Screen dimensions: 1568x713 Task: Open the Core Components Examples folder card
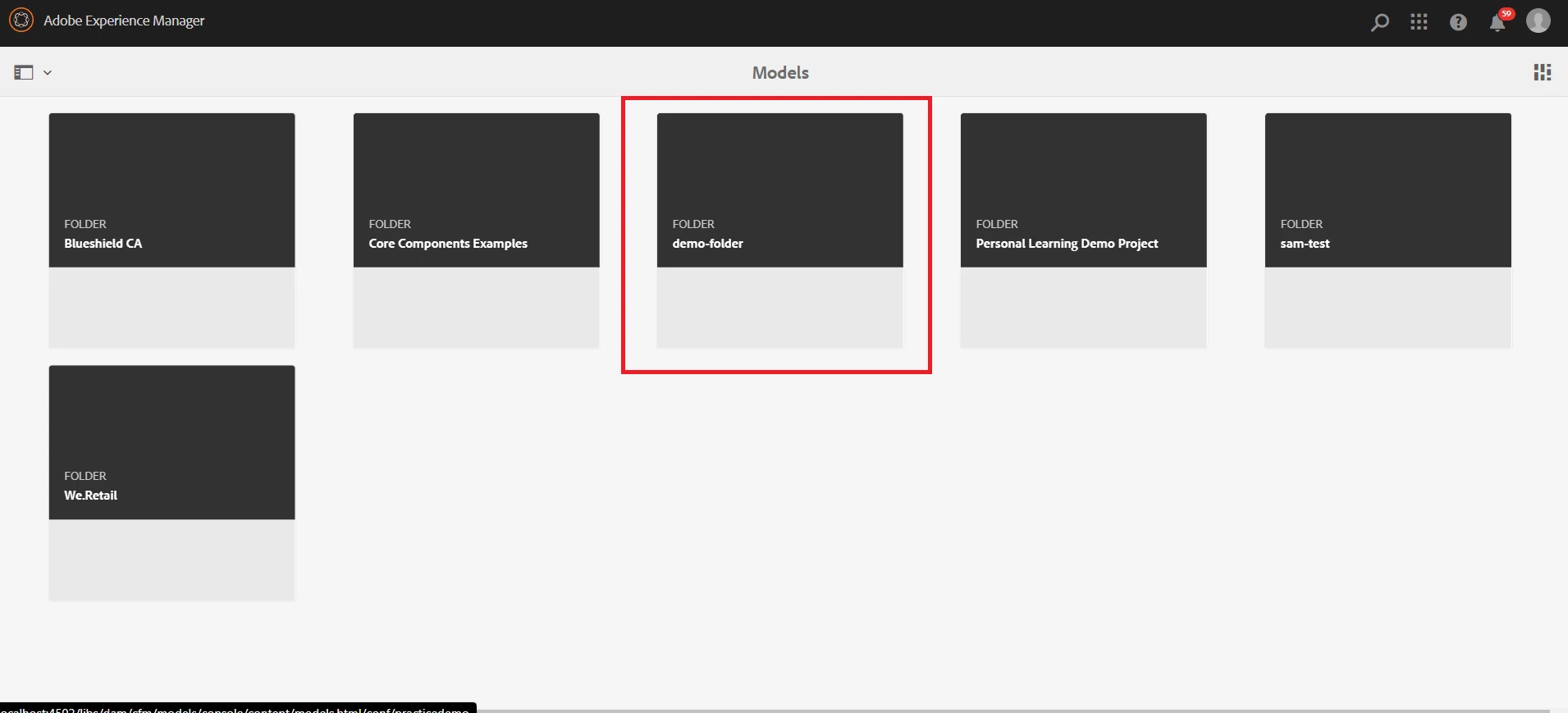476,231
